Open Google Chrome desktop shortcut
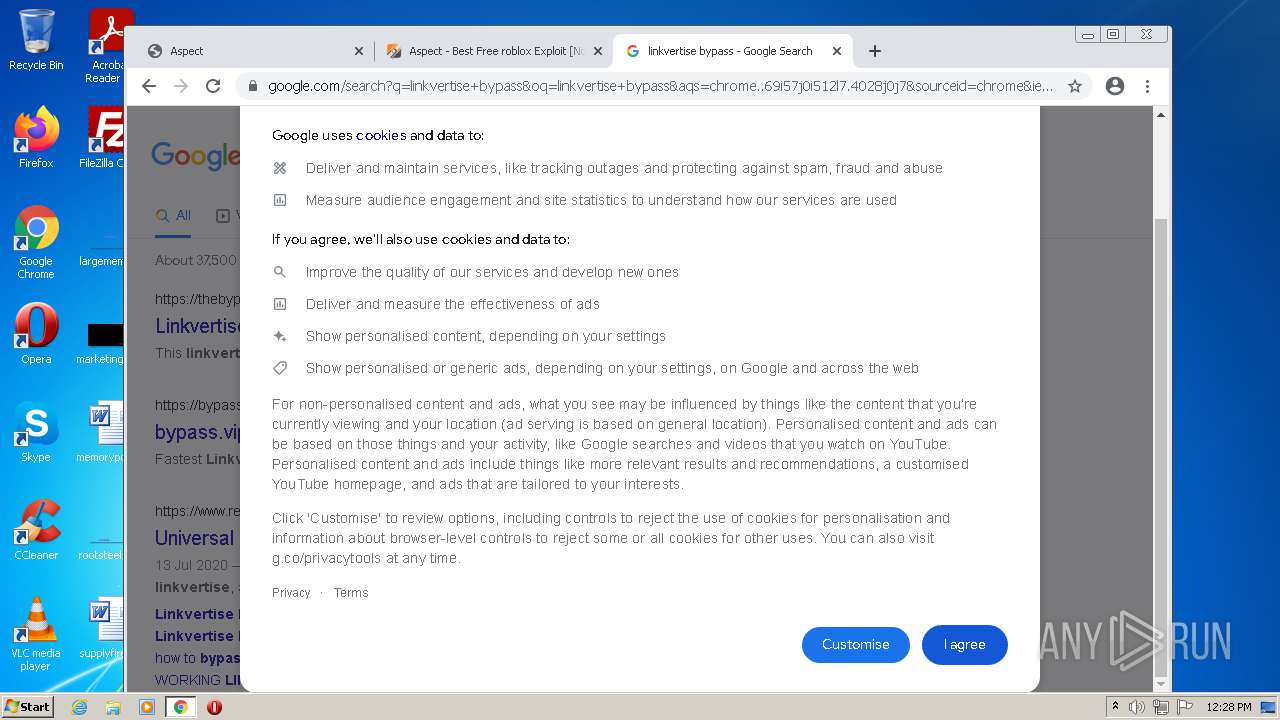The height and width of the screenshot is (720, 1280). coord(36,242)
